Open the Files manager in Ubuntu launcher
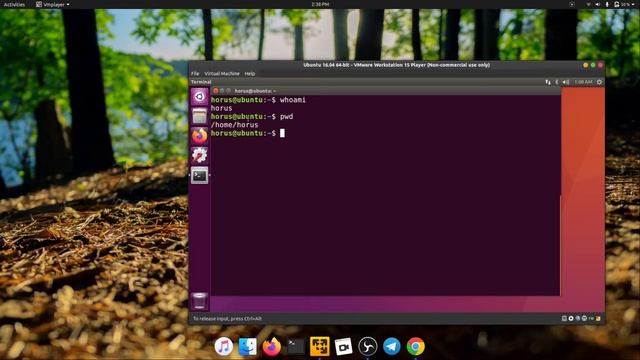640x360 pixels. point(200,116)
